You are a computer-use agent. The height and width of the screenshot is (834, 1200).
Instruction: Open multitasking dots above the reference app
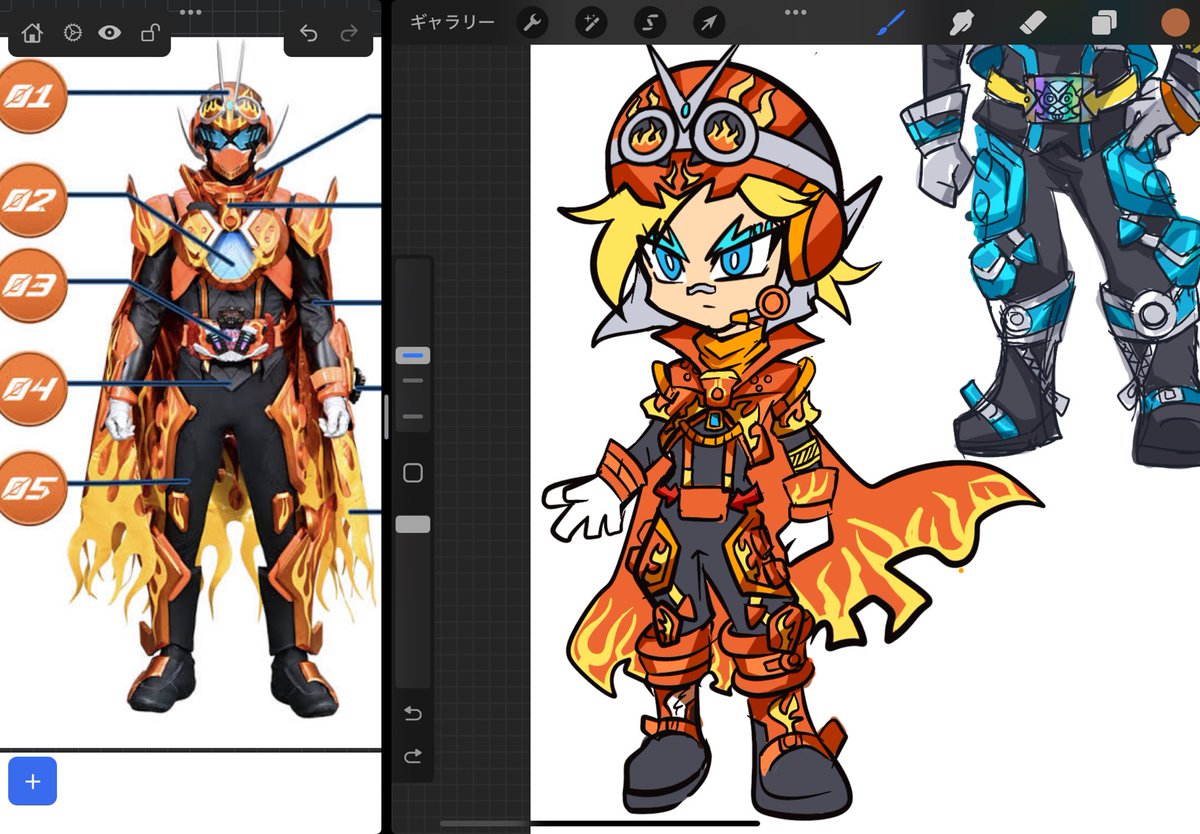pyautogui.click(x=190, y=12)
